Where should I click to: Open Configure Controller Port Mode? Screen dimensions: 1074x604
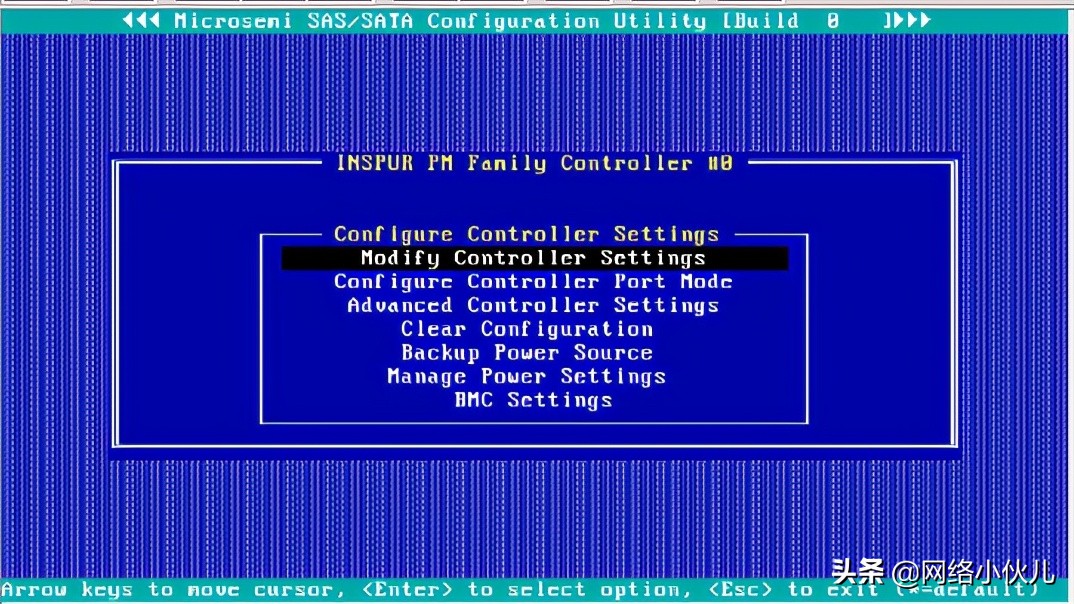[x=533, y=281]
